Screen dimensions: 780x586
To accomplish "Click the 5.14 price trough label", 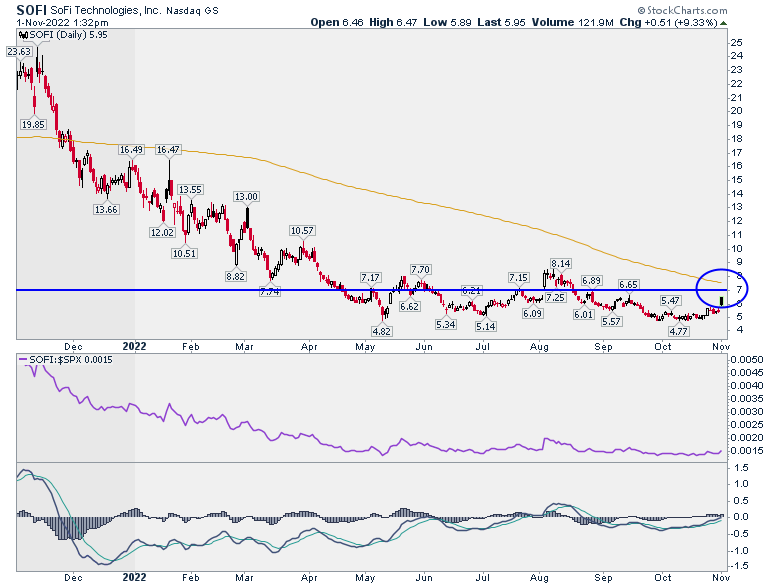I will point(486,326).
